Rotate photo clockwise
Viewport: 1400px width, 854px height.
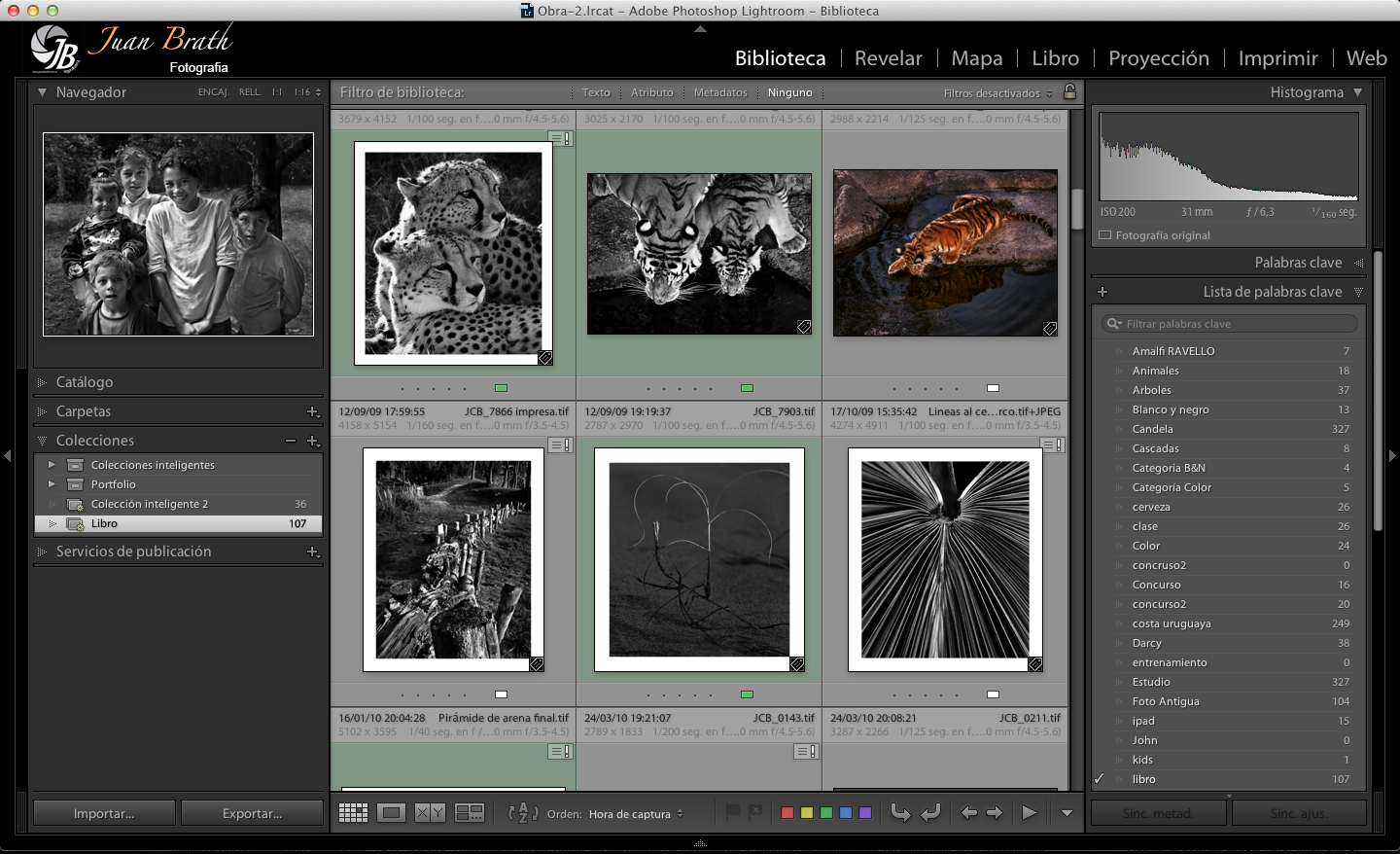[x=930, y=812]
